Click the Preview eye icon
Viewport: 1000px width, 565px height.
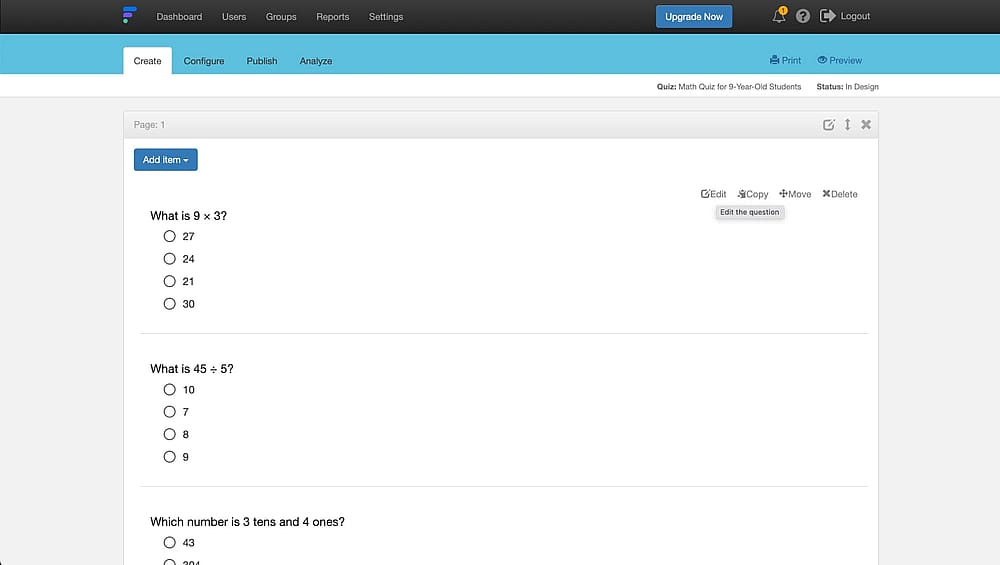click(822, 60)
